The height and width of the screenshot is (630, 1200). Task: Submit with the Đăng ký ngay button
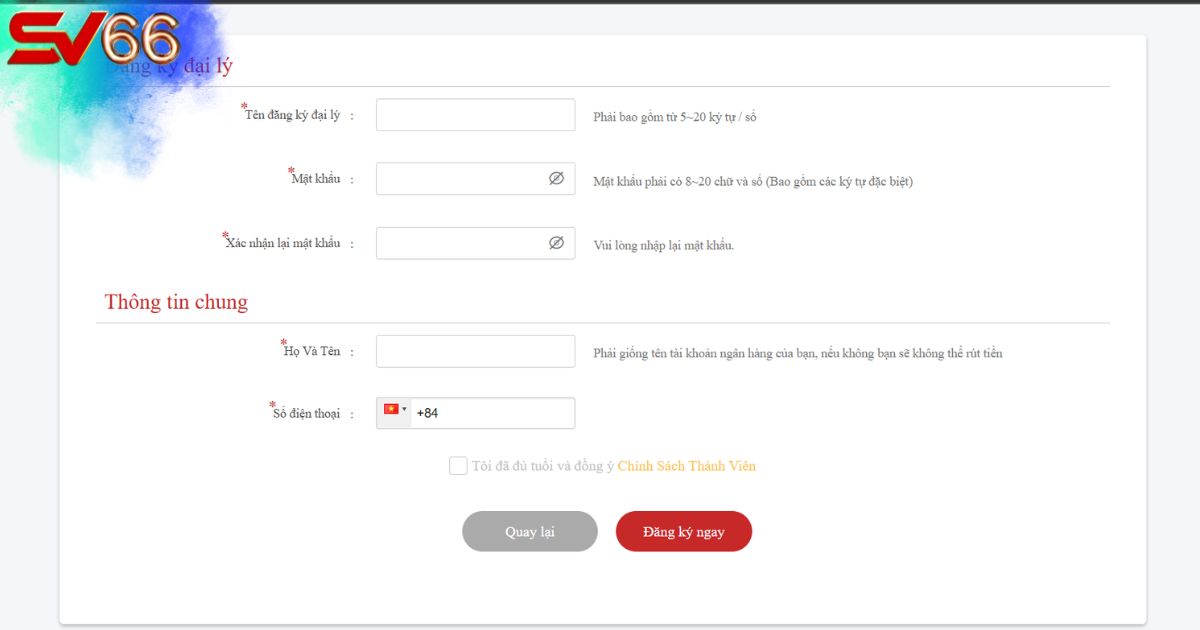point(683,532)
